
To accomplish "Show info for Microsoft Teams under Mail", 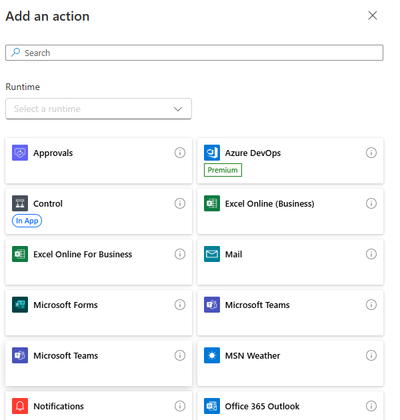I will [x=371, y=305].
